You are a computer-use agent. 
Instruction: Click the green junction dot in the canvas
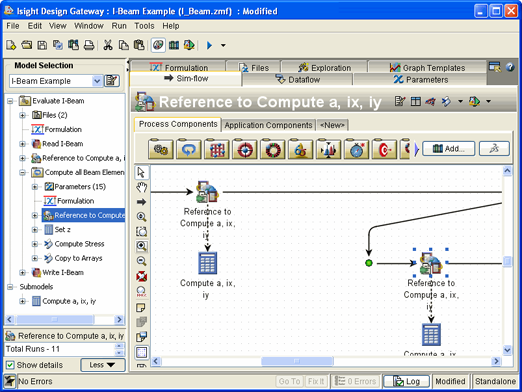point(369,263)
